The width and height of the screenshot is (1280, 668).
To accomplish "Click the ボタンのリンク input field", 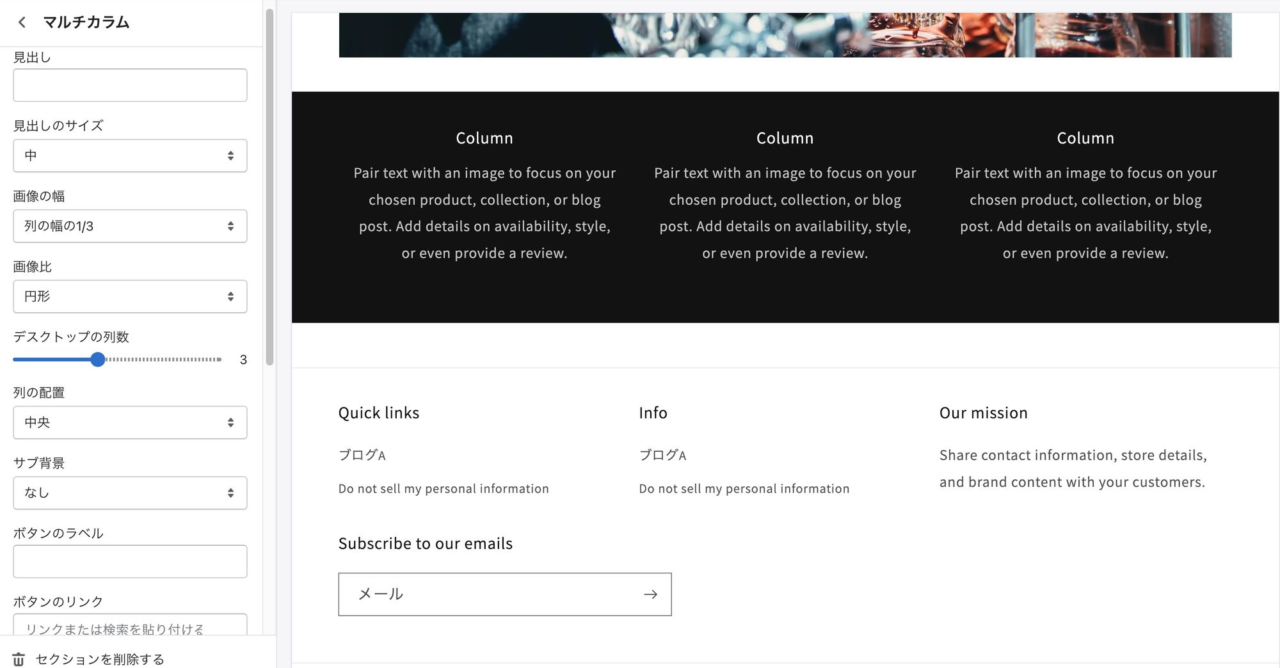I will [130, 627].
